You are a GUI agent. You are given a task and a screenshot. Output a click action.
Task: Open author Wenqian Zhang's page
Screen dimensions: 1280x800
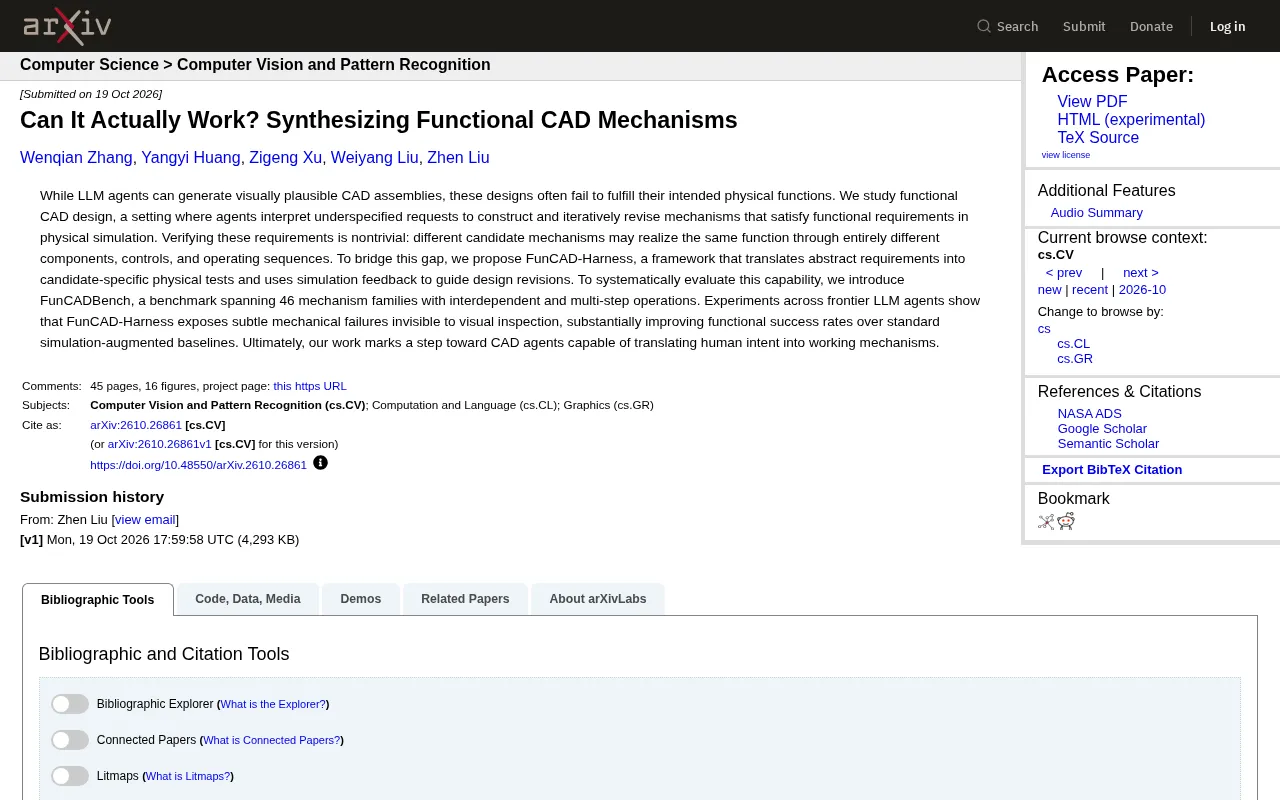click(x=76, y=158)
